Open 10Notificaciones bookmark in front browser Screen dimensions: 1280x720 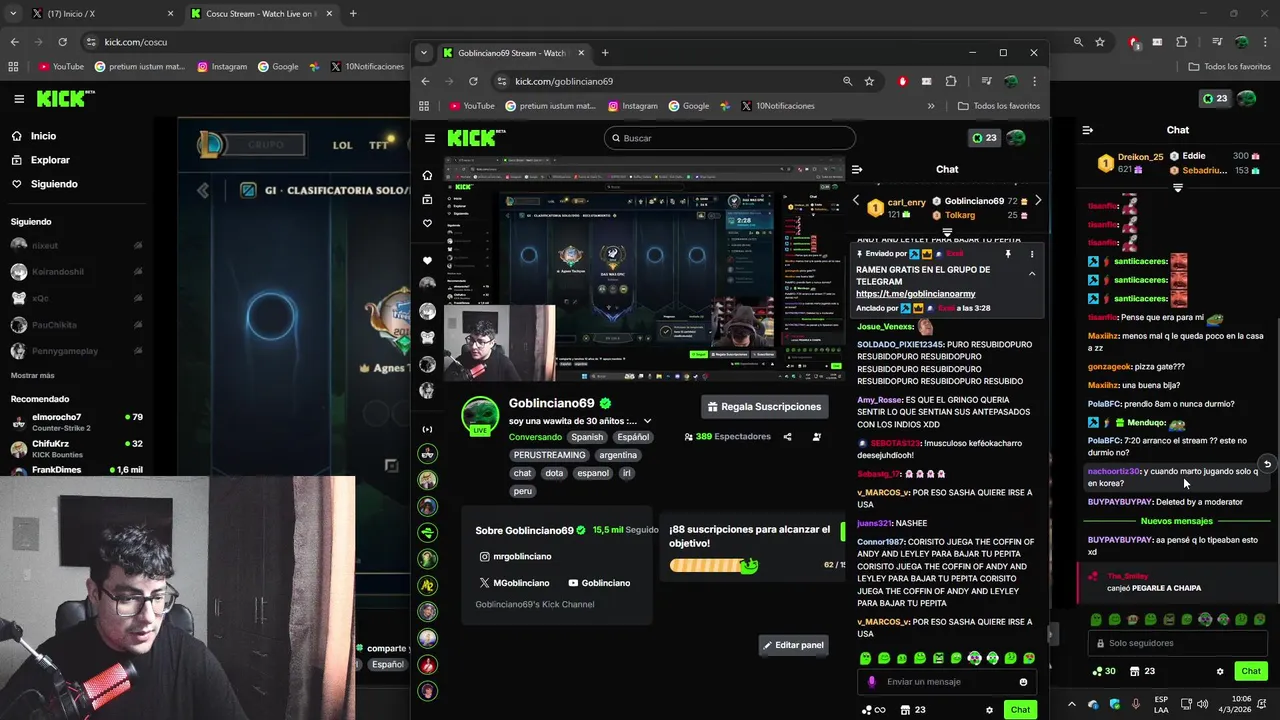coord(777,106)
